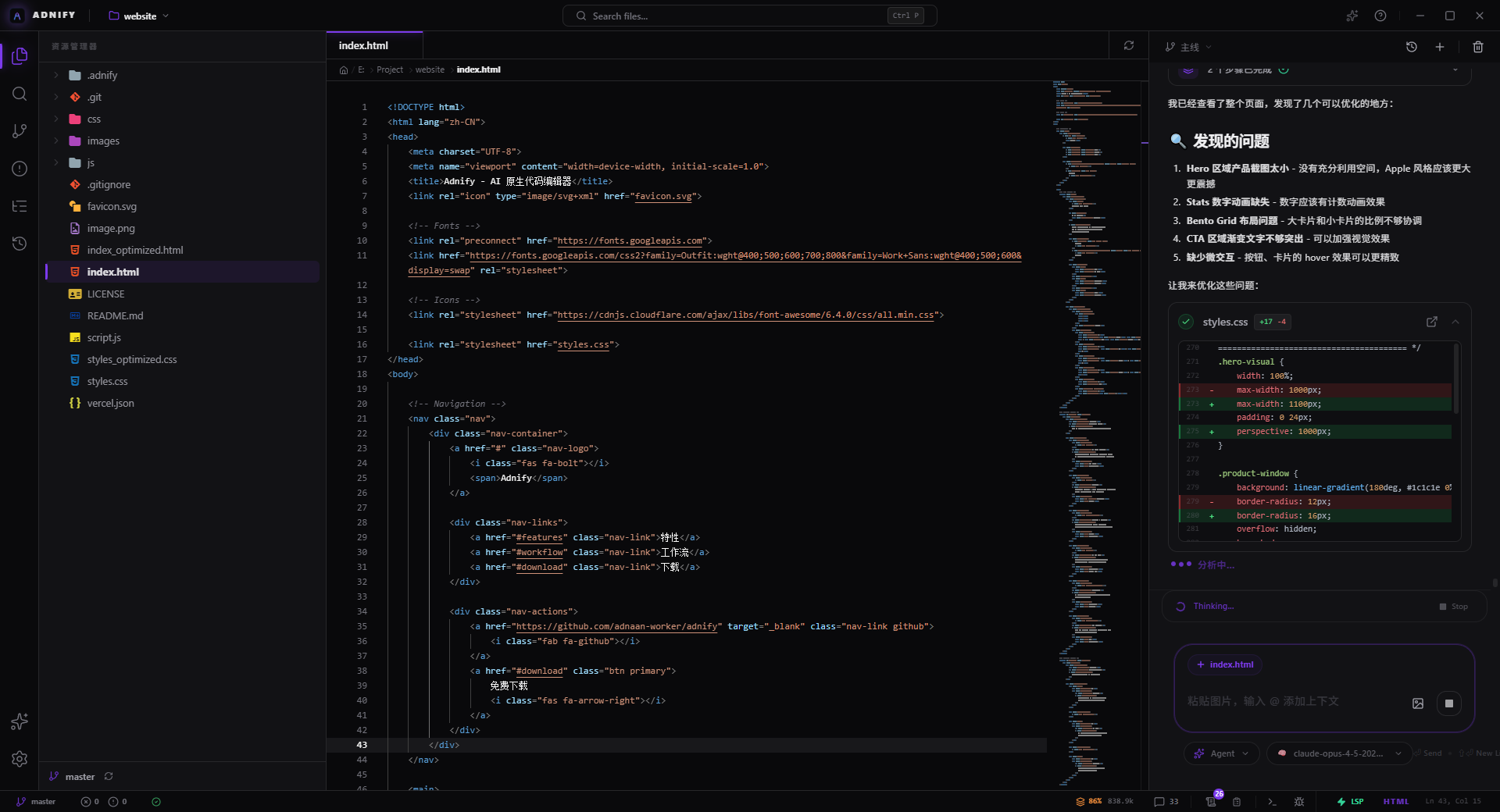Attach an image via picture icon

point(1418,703)
